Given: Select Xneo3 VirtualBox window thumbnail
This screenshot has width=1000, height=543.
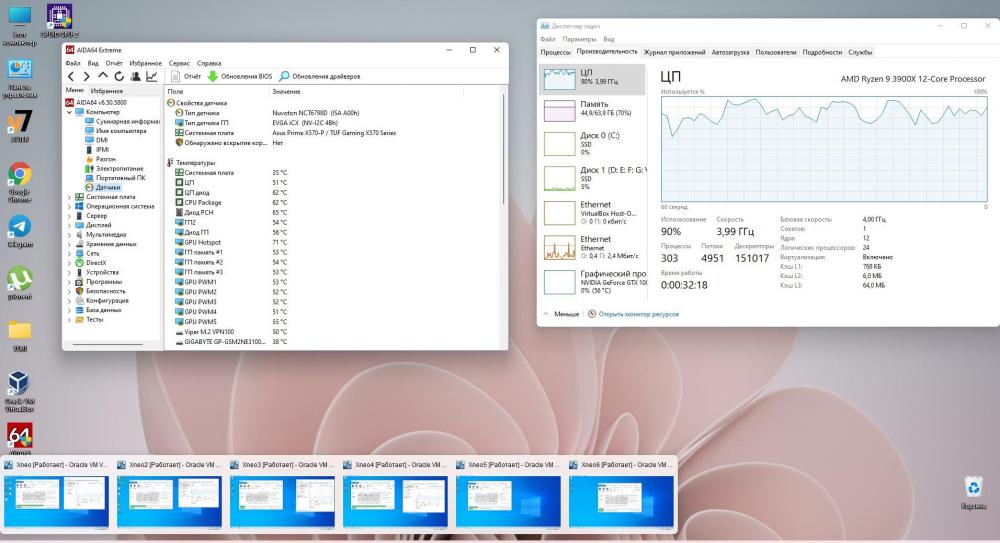Looking at the screenshot, I should [x=283, y=502].
